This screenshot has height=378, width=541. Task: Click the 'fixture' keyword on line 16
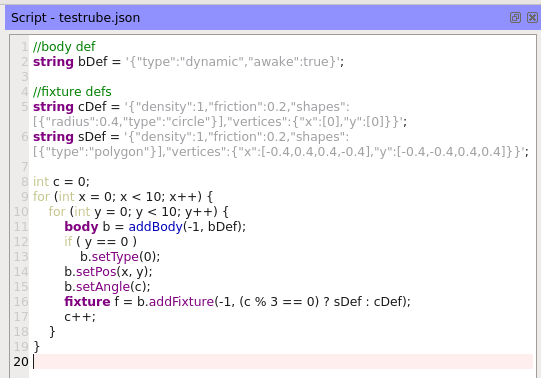pos(87,302)
